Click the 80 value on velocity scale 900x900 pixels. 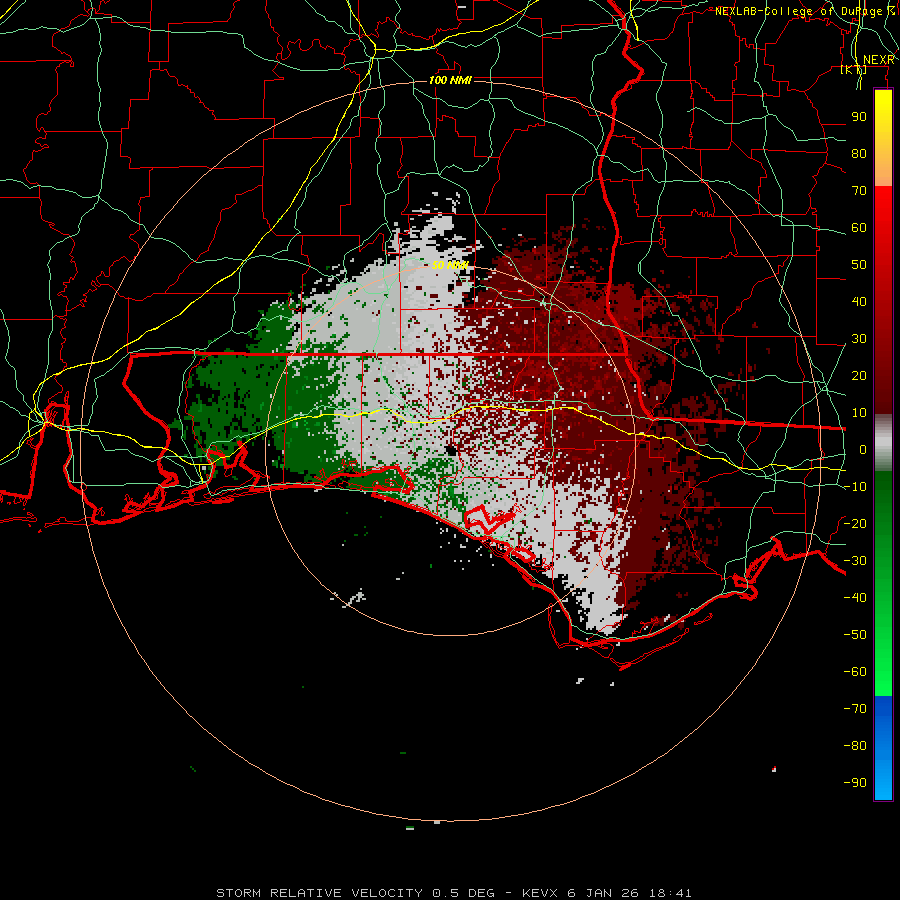tap(859, 154)
